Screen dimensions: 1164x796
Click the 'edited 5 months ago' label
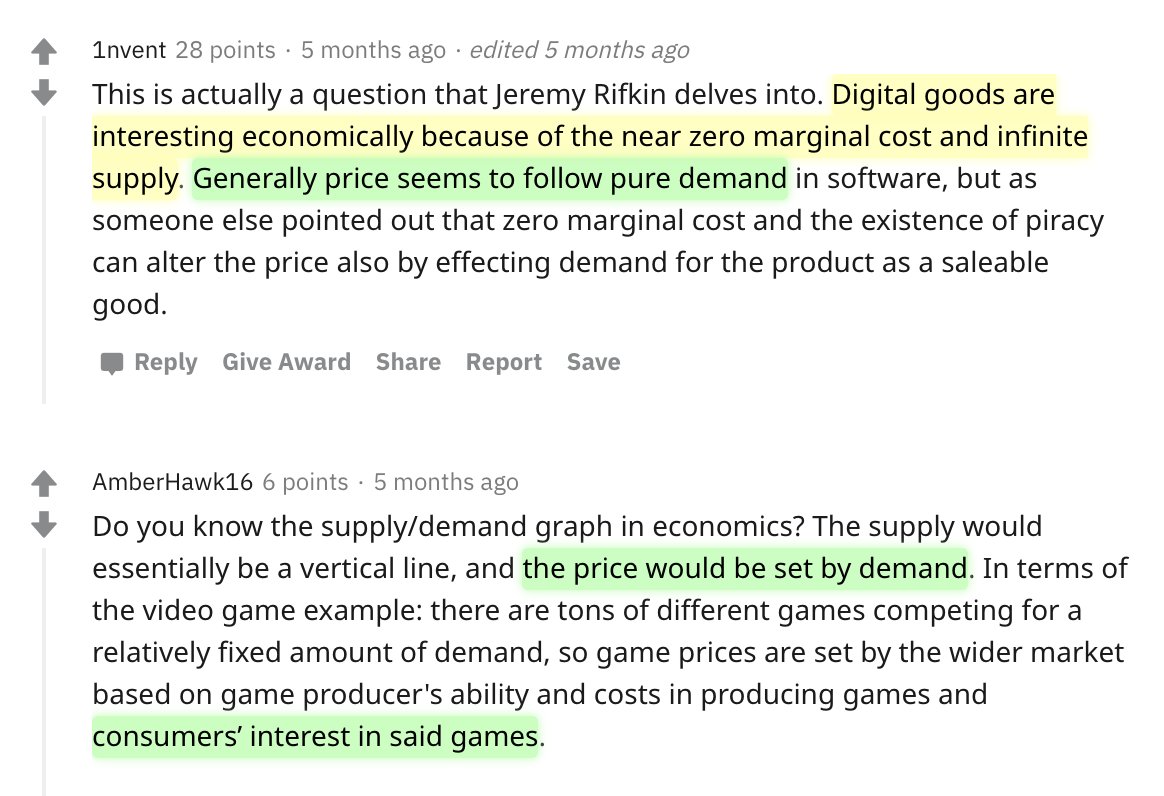[579, 50]
